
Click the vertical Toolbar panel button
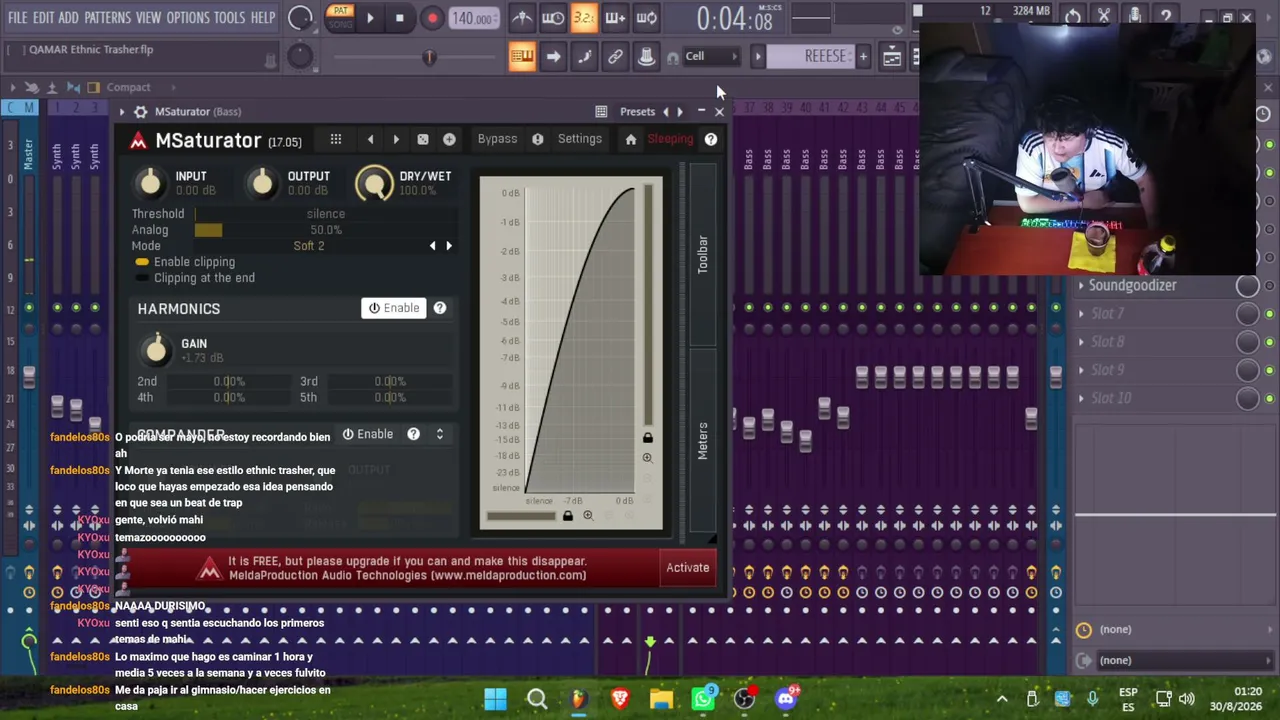click(703, 254)
